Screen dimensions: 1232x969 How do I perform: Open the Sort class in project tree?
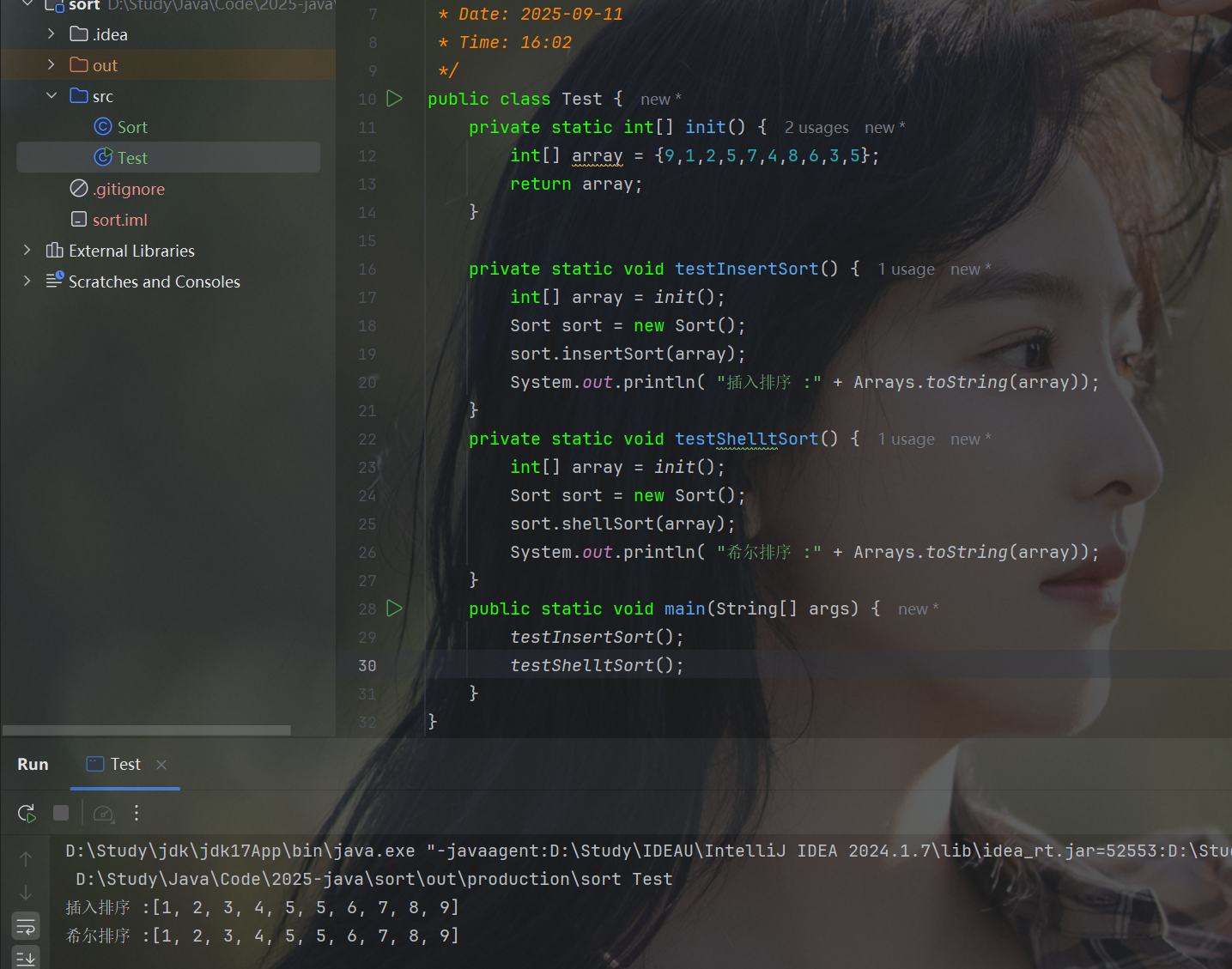coord(121,127)
